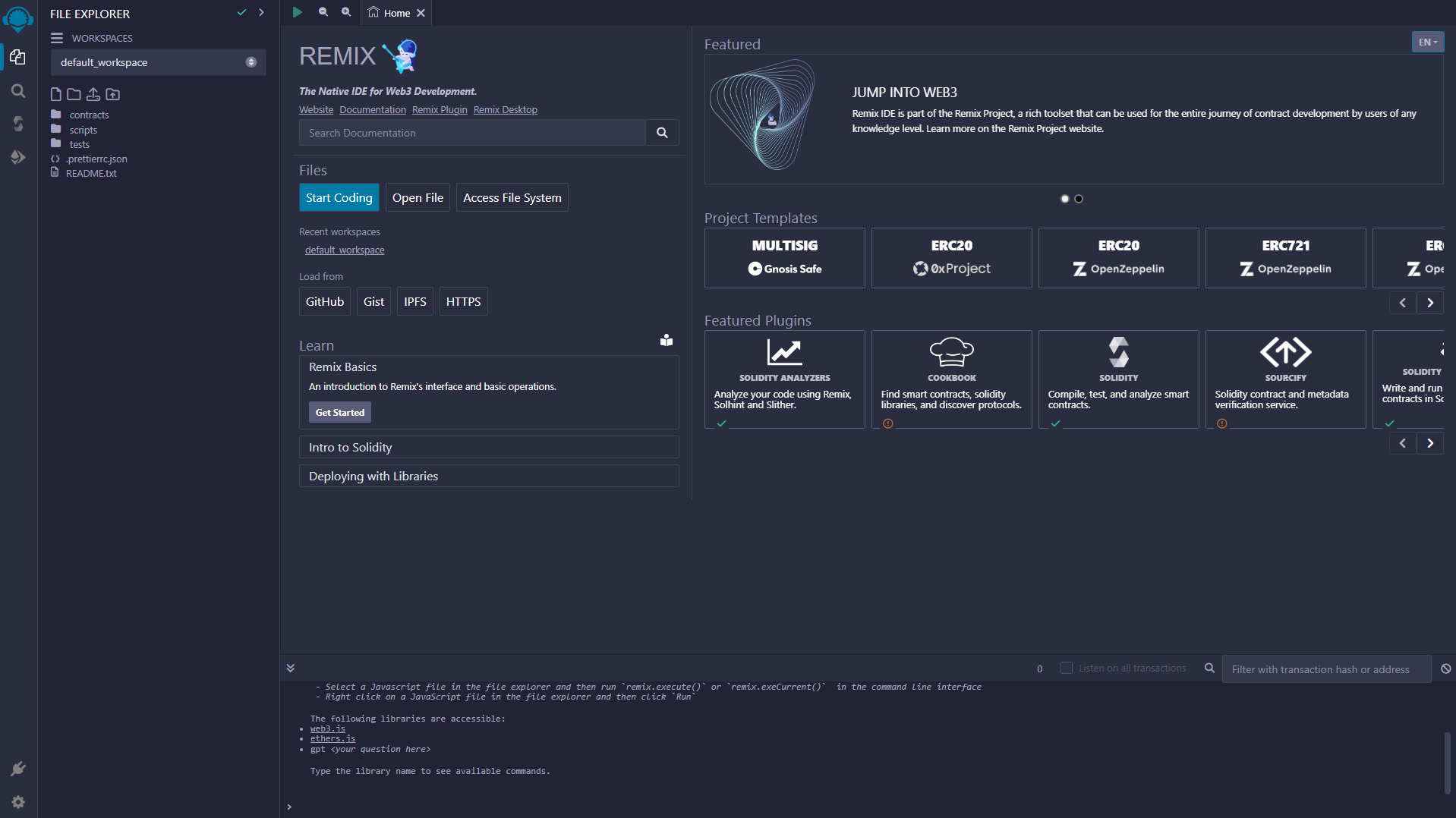
Task: Open the web3.js link in terminal
Action: [x=328, y=728]
